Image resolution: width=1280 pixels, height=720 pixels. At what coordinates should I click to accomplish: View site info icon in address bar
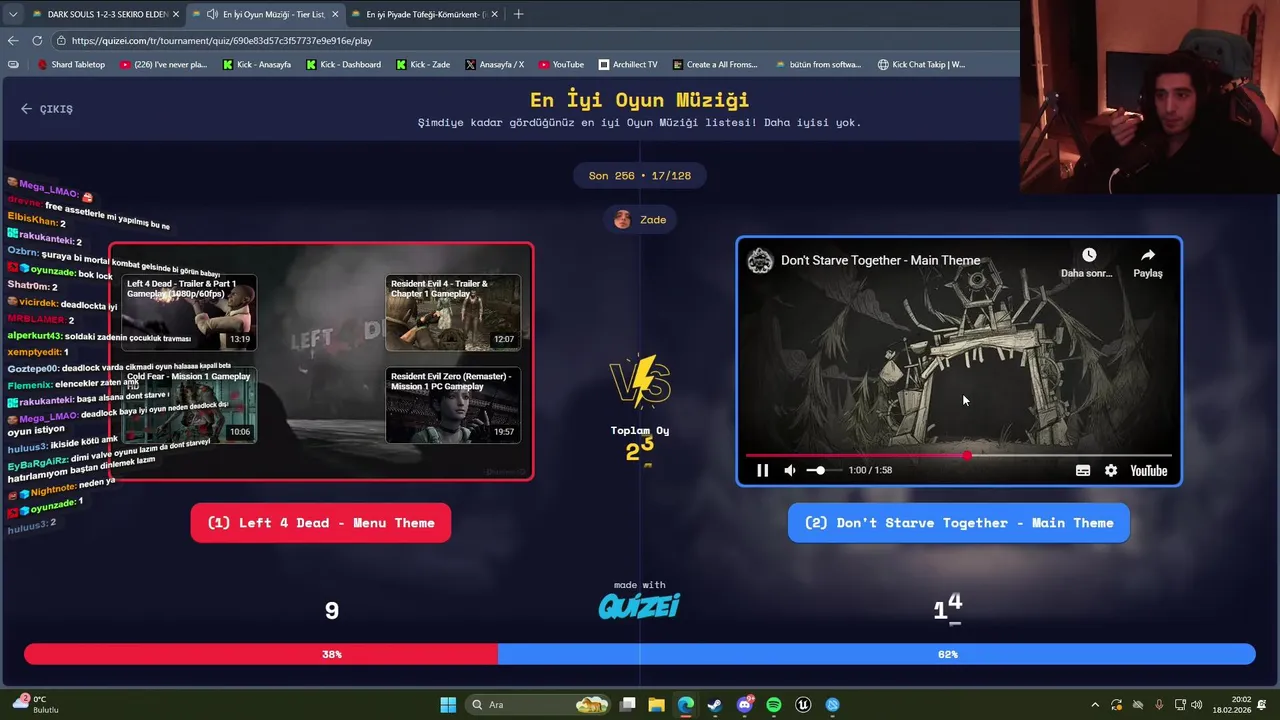coord(61,41)
